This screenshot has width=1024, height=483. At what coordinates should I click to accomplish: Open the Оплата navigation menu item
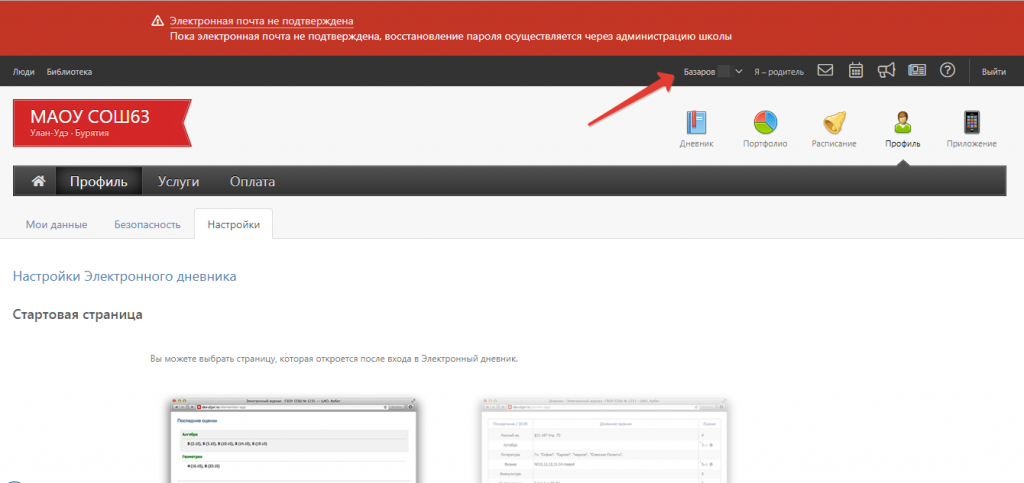pos(252,181)
